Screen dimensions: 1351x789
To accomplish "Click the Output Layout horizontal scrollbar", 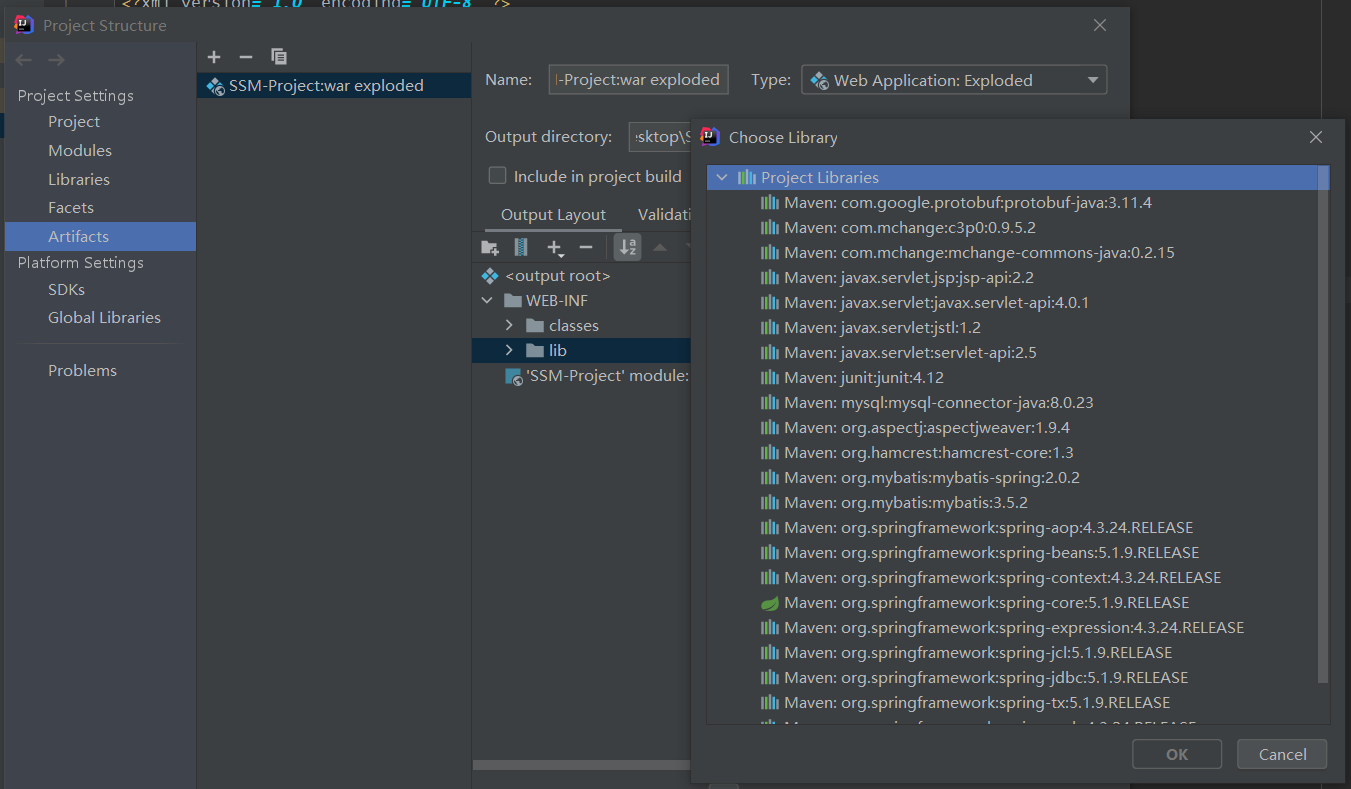I will tap(582, 765).
